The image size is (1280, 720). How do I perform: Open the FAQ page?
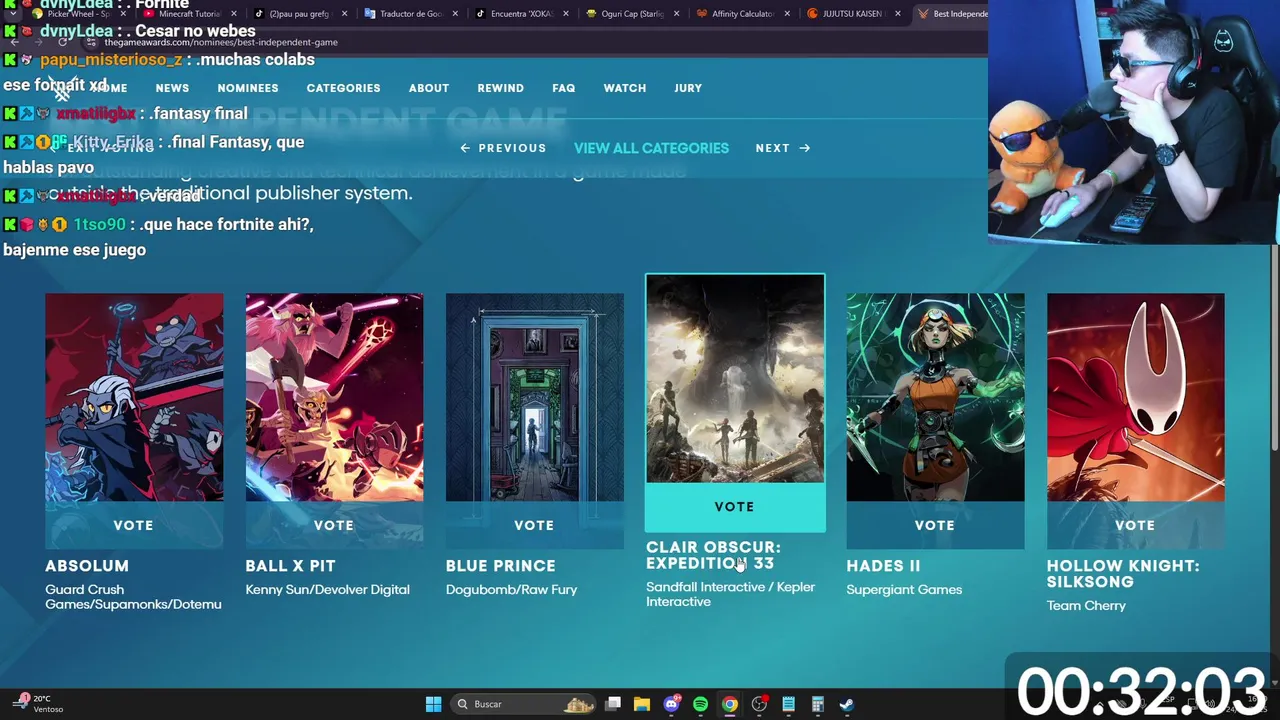point(564,88)
